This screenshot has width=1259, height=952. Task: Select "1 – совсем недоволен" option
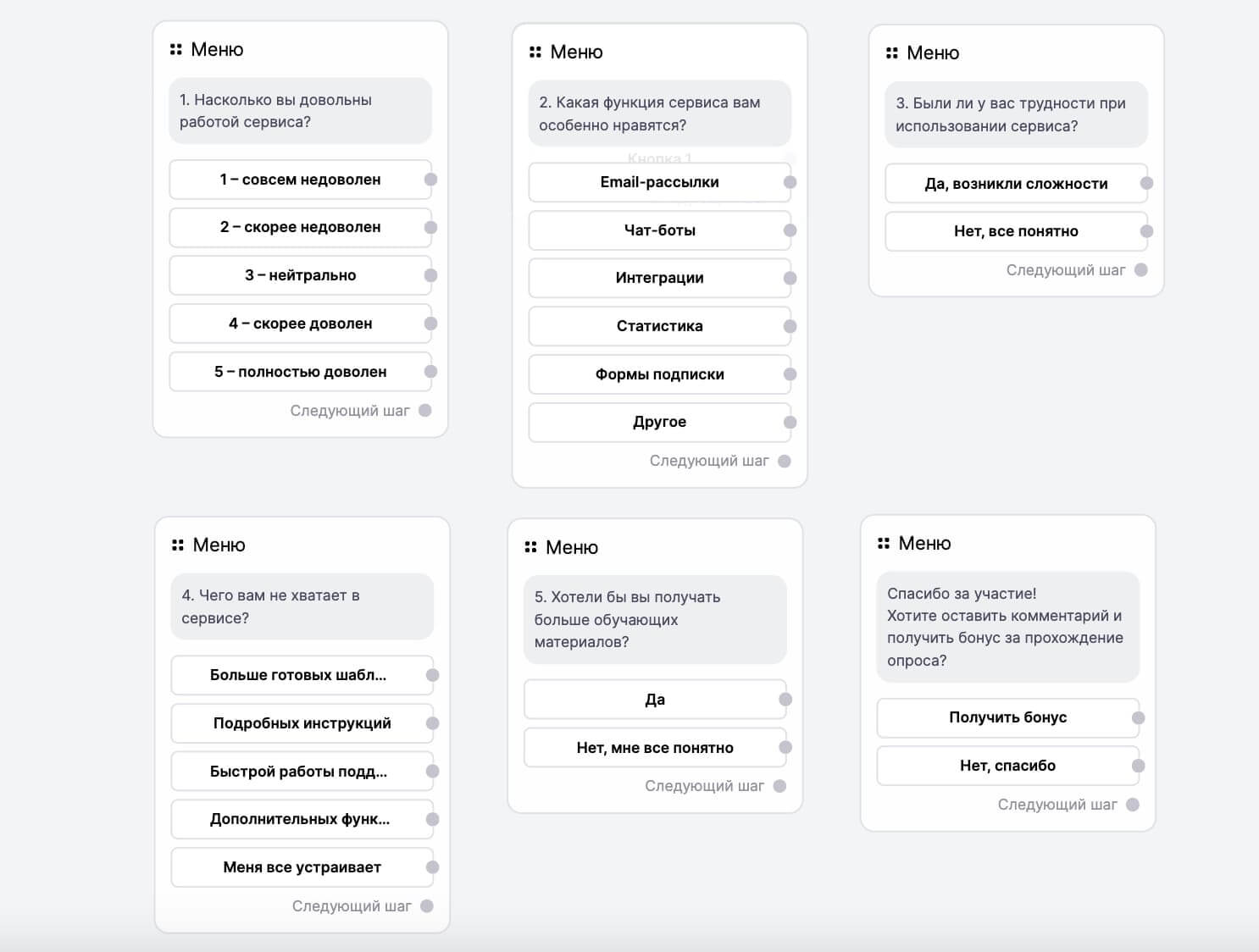click(301, 180)
